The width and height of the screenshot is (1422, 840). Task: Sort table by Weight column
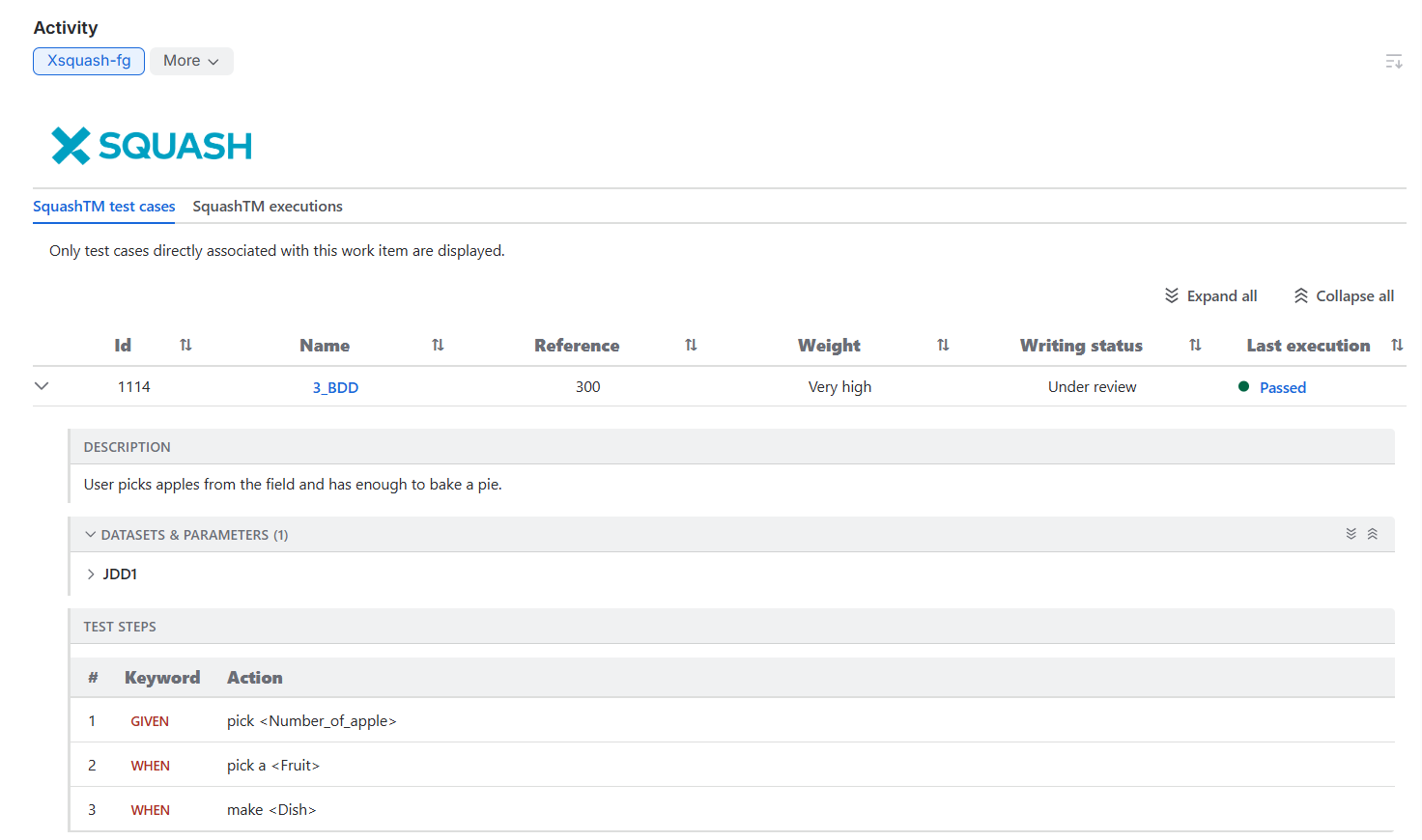(943, 345)
